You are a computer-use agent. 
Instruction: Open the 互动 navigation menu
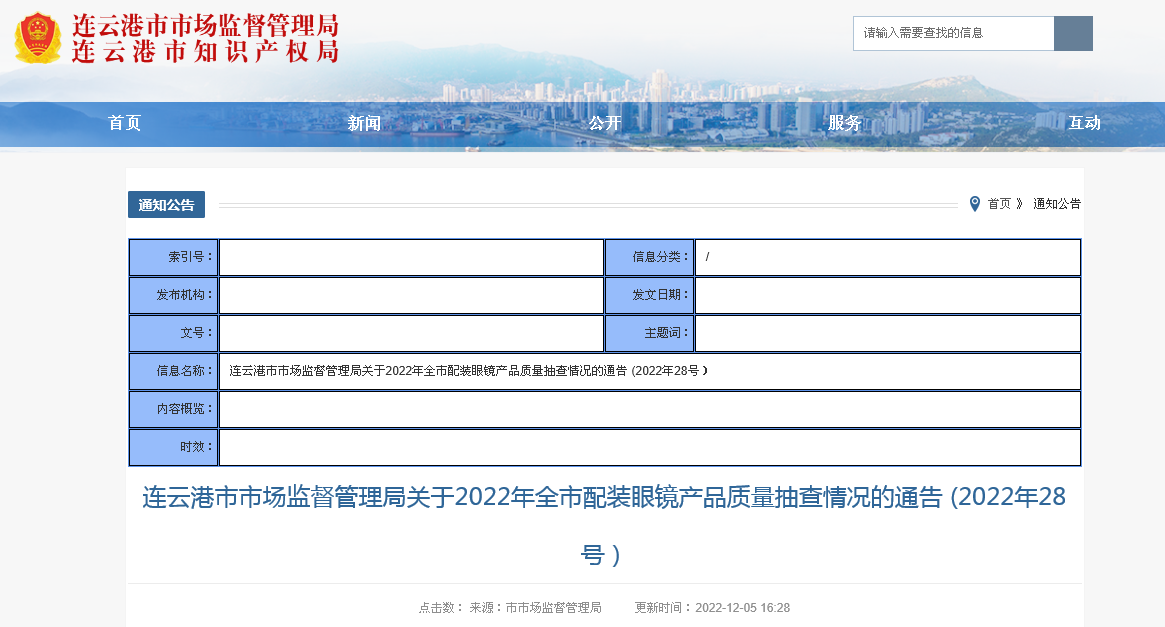1084,123
